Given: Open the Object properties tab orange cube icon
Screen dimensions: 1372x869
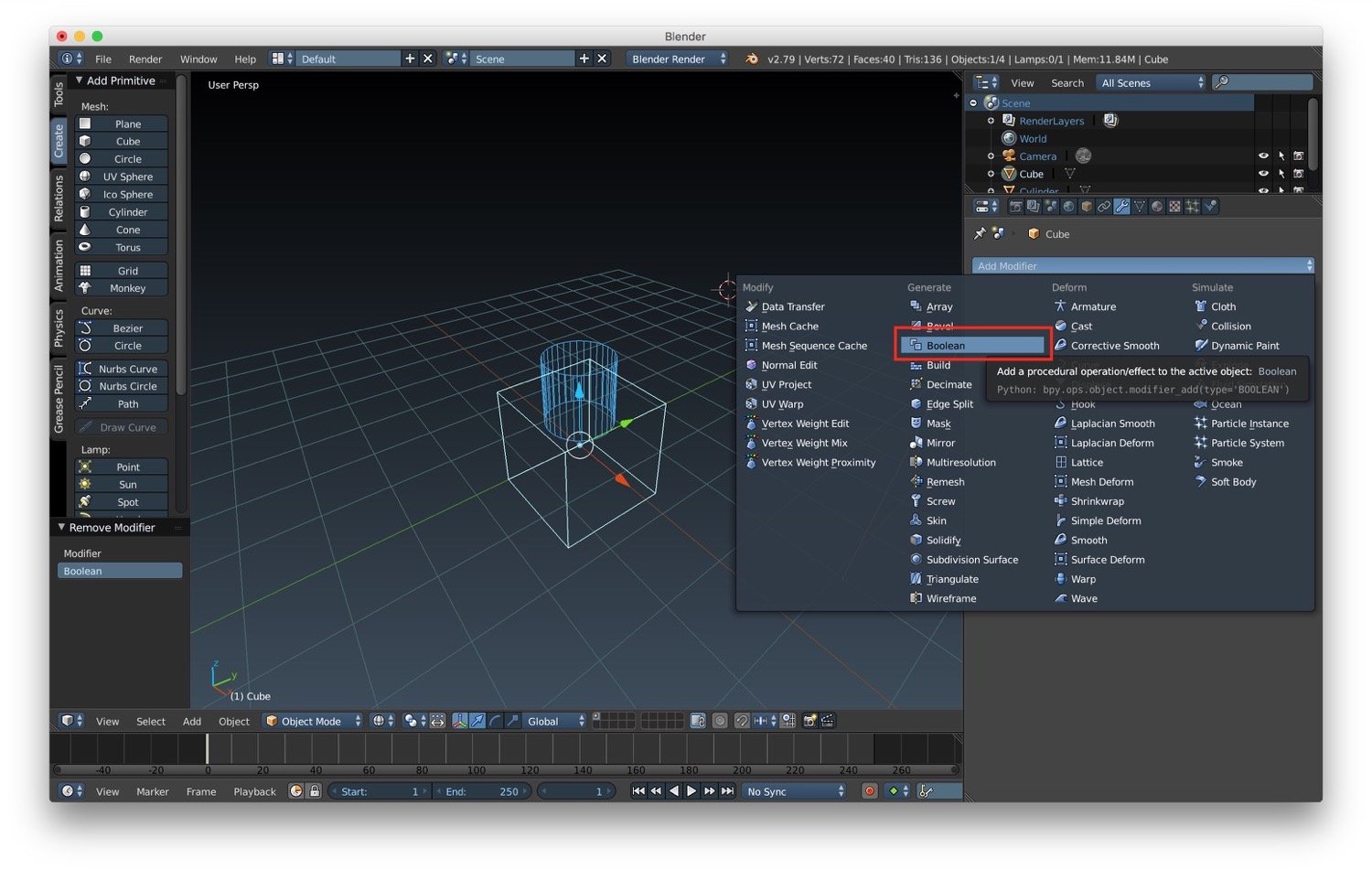Looking at the screenshot, I should coord(1087,207).
